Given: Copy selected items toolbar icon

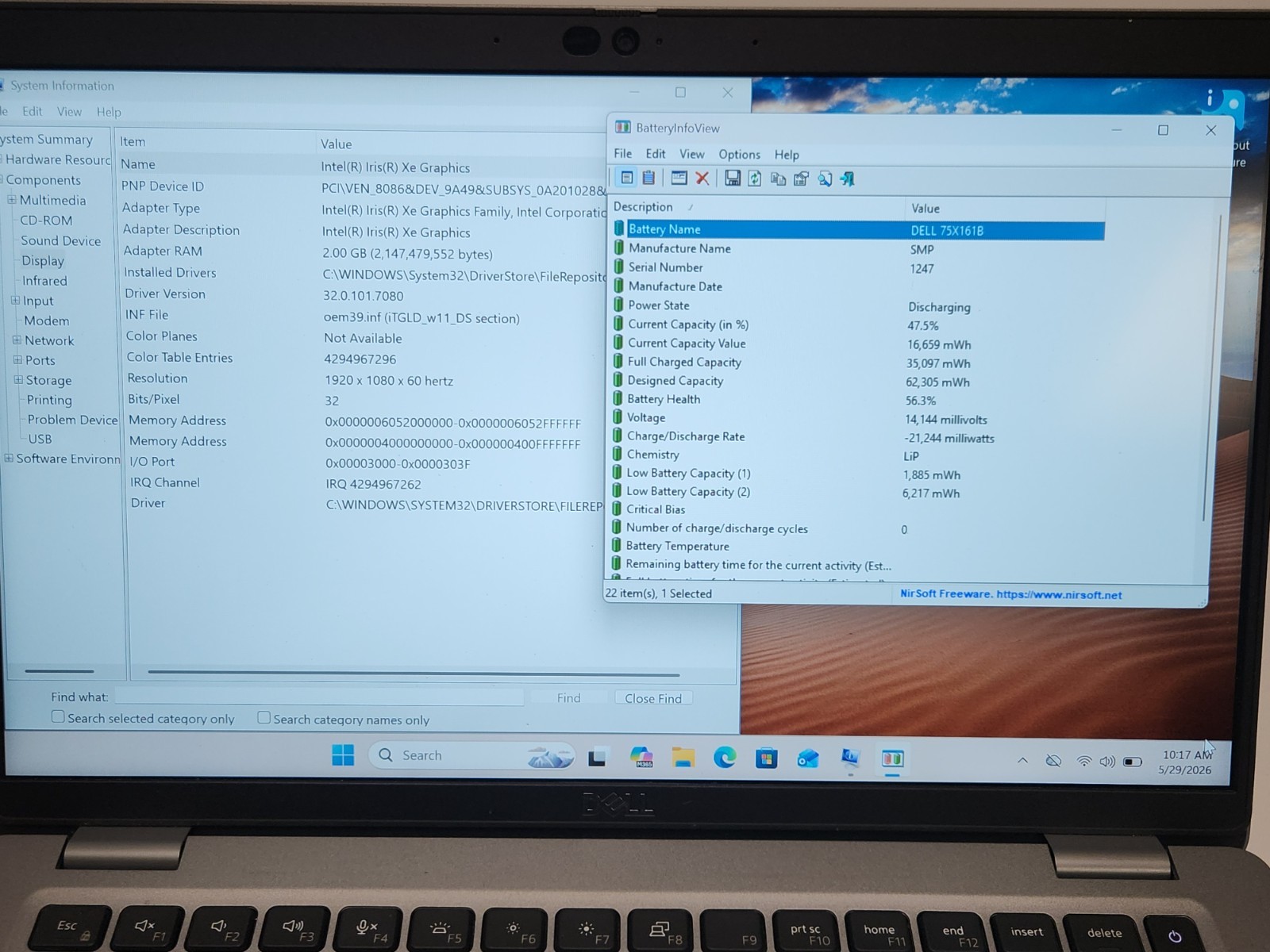Looking at the screenshot, I should 778,179.
